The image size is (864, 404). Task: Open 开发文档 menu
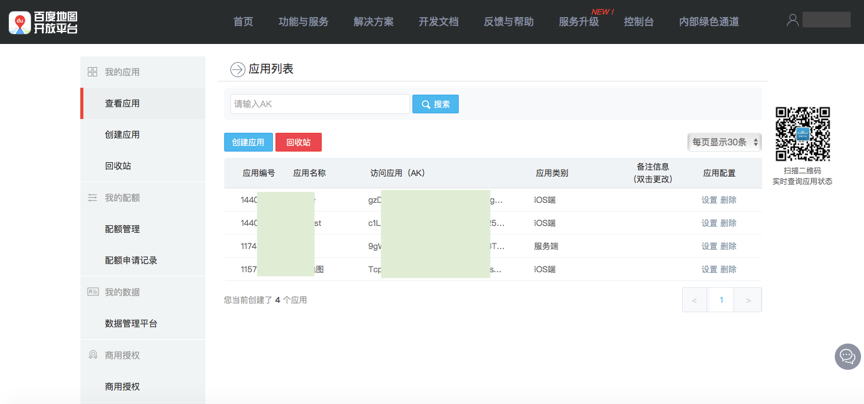(439, 22)
